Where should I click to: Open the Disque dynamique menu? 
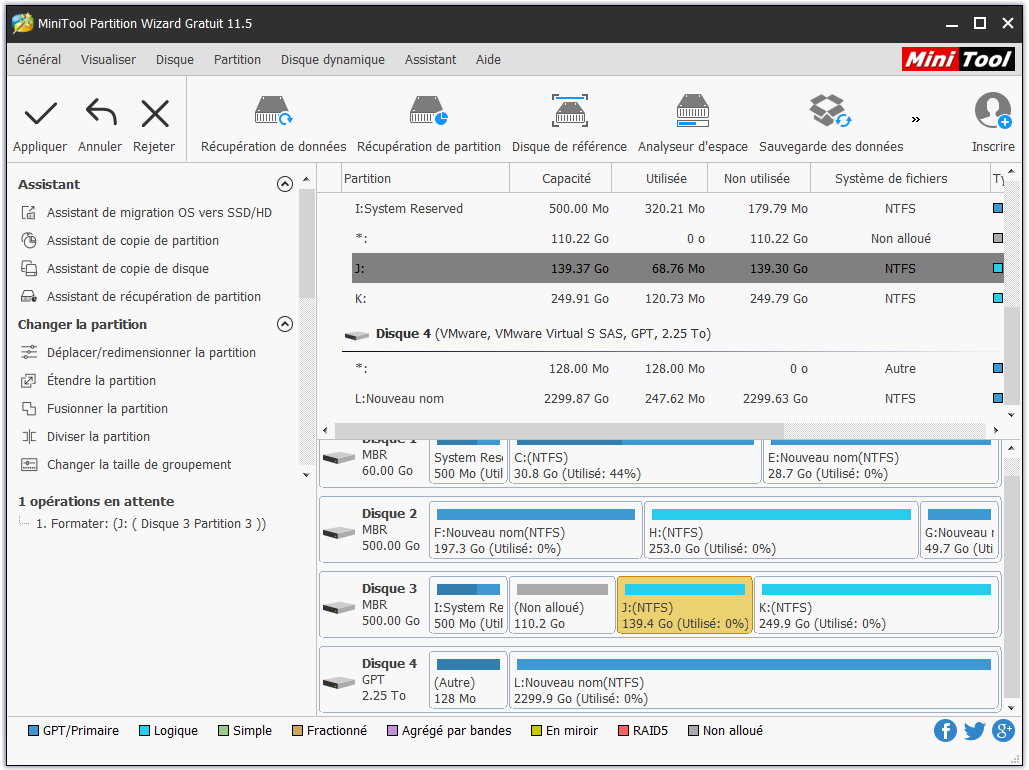click(x=333, y=60)
